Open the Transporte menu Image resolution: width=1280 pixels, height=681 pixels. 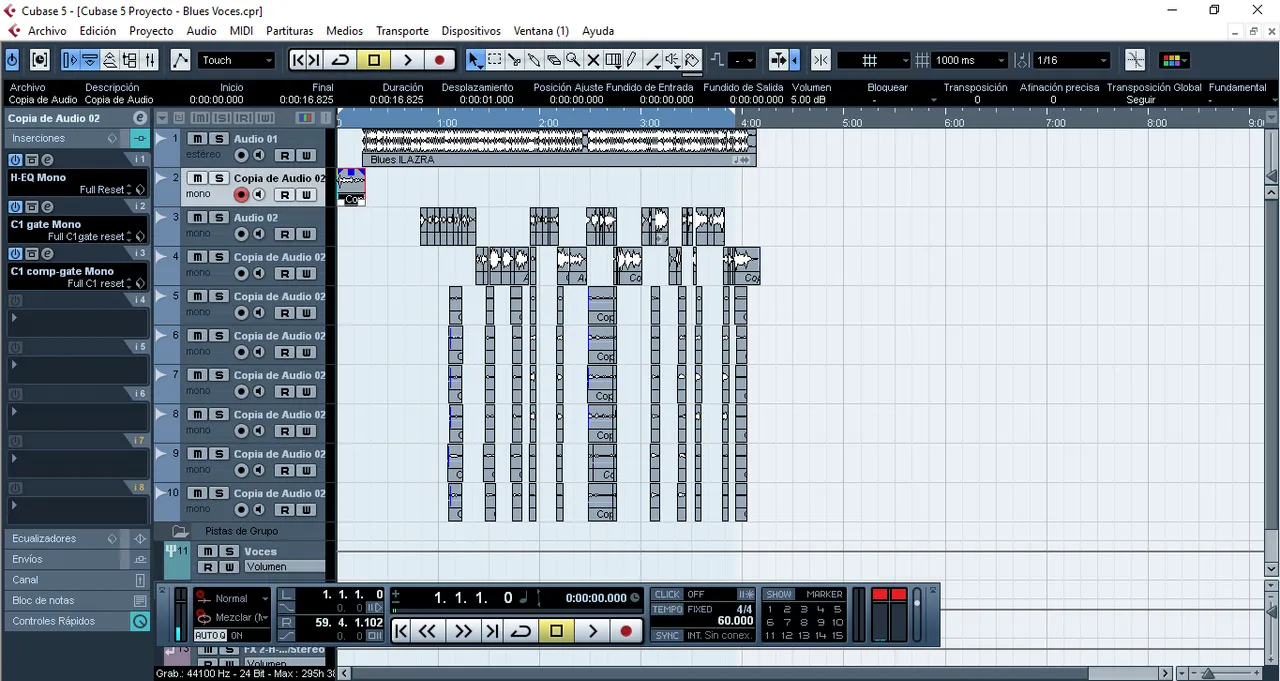click(x=403, y=31)
